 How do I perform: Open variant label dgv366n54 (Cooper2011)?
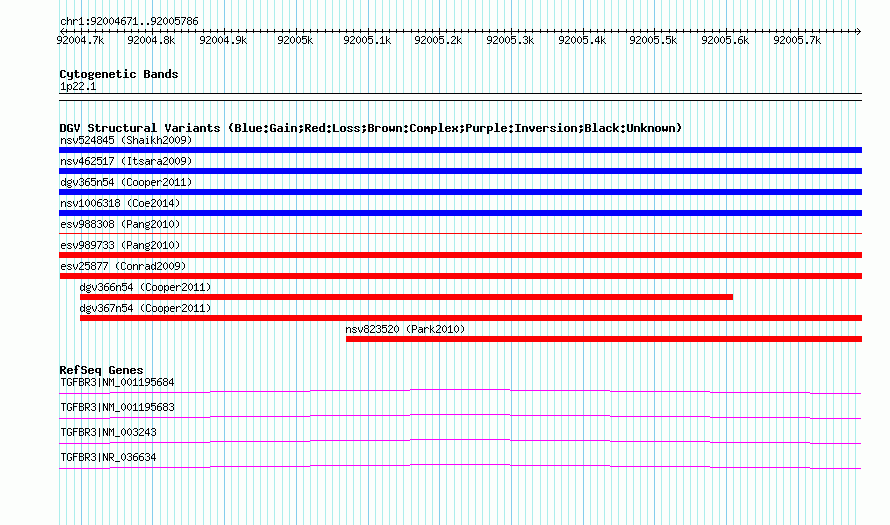tap(145, 287)
